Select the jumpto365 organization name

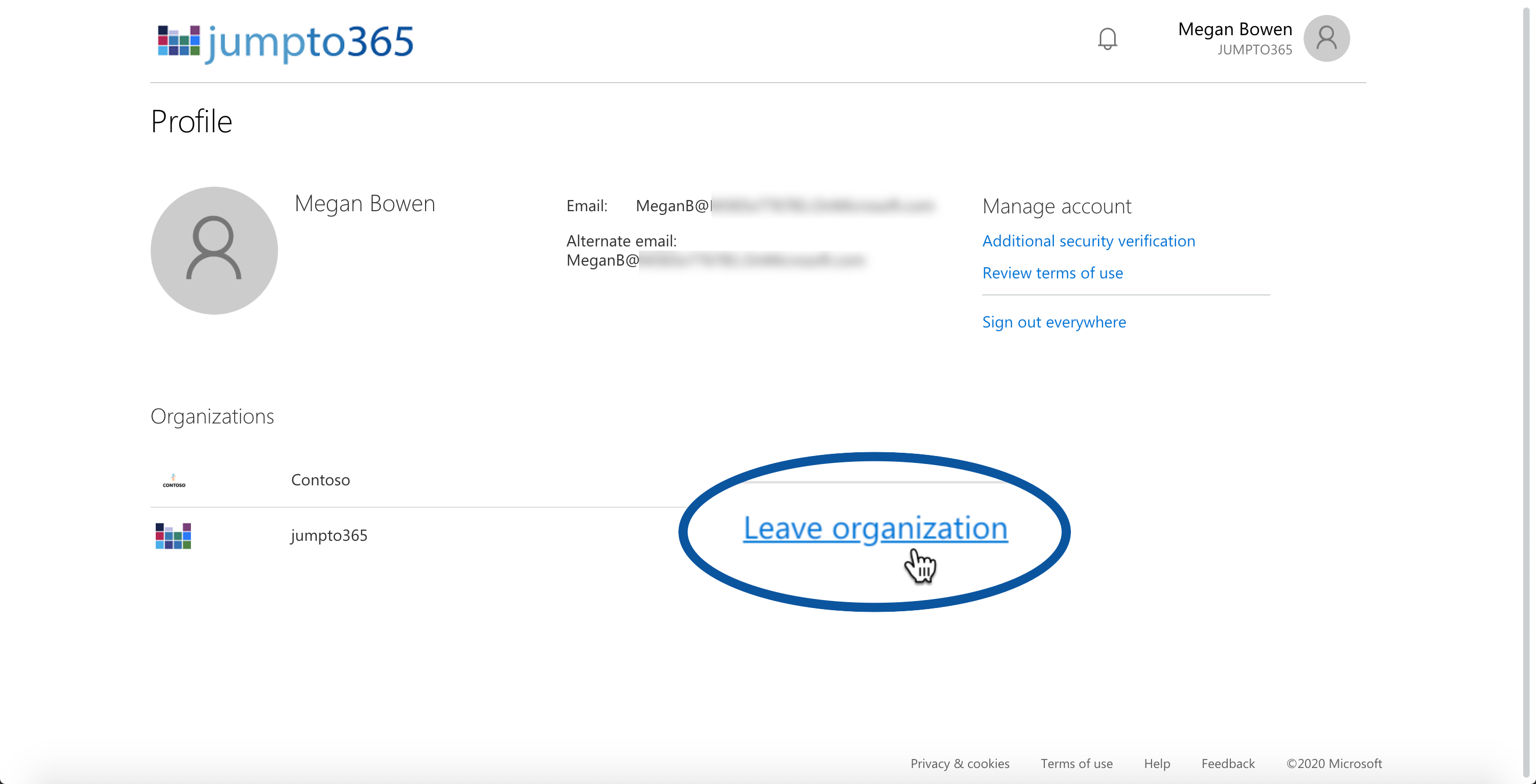[x=329, y=535]
